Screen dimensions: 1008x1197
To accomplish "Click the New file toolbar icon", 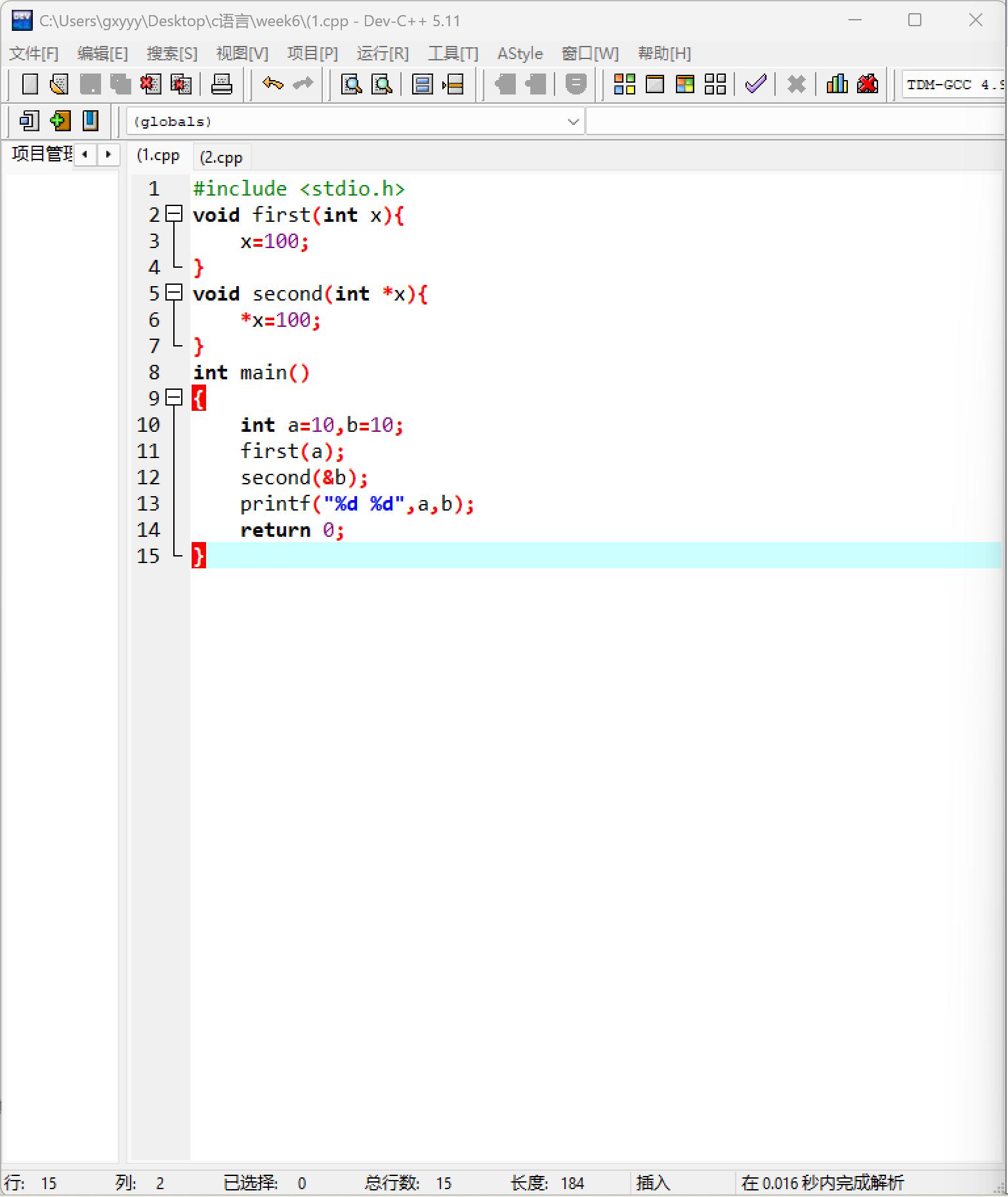I will [x=30, y=84].
